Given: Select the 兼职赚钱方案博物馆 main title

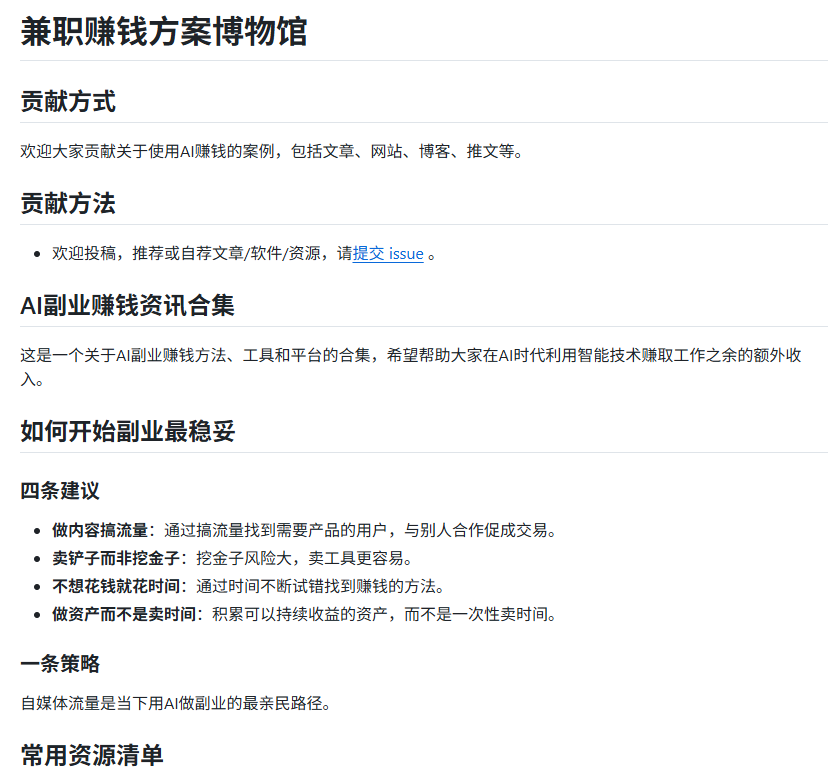Looking at the screenshot, I should tap(164, 31).
